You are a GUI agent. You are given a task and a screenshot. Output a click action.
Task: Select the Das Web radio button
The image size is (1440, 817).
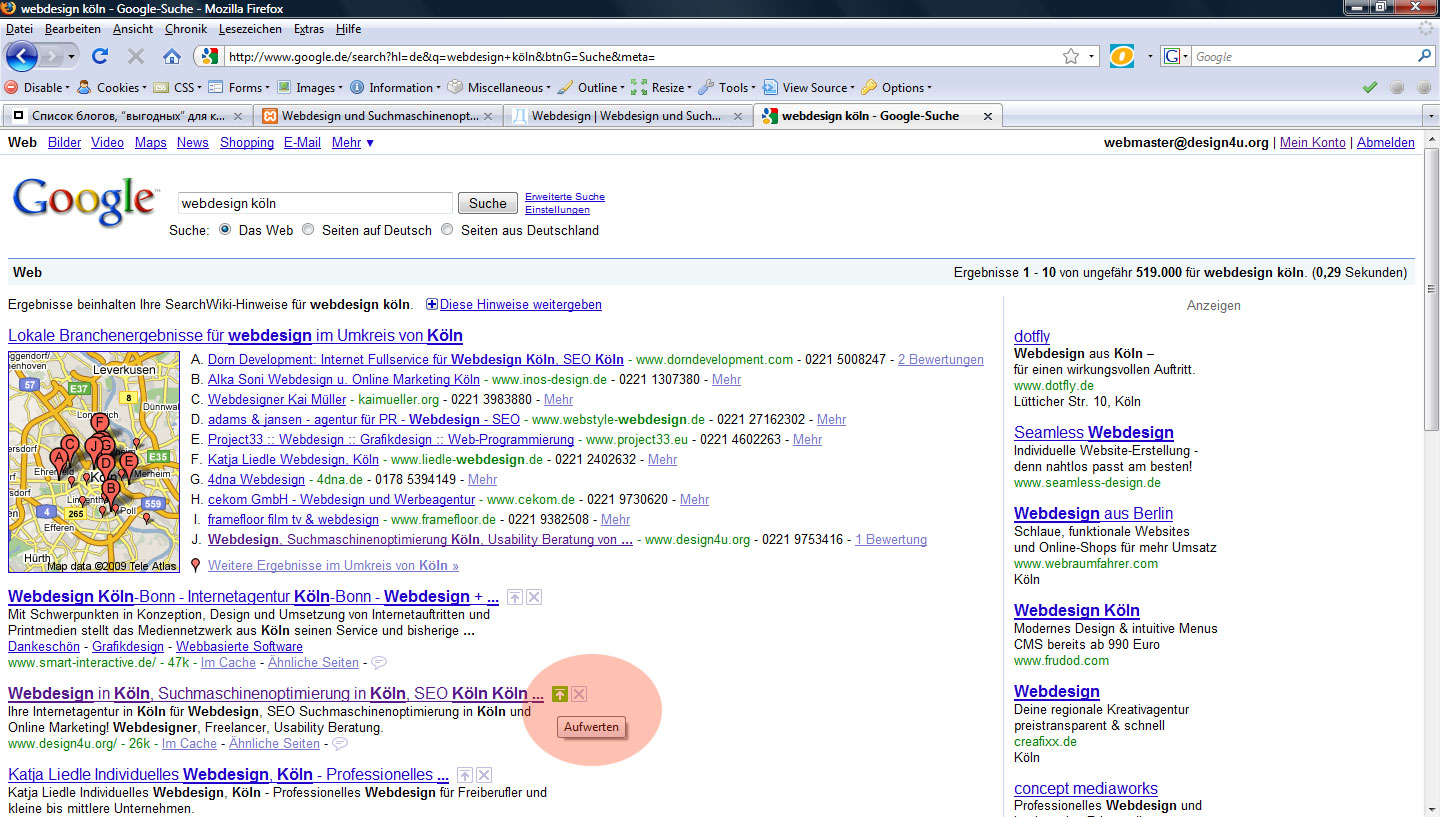click(225, 230)
